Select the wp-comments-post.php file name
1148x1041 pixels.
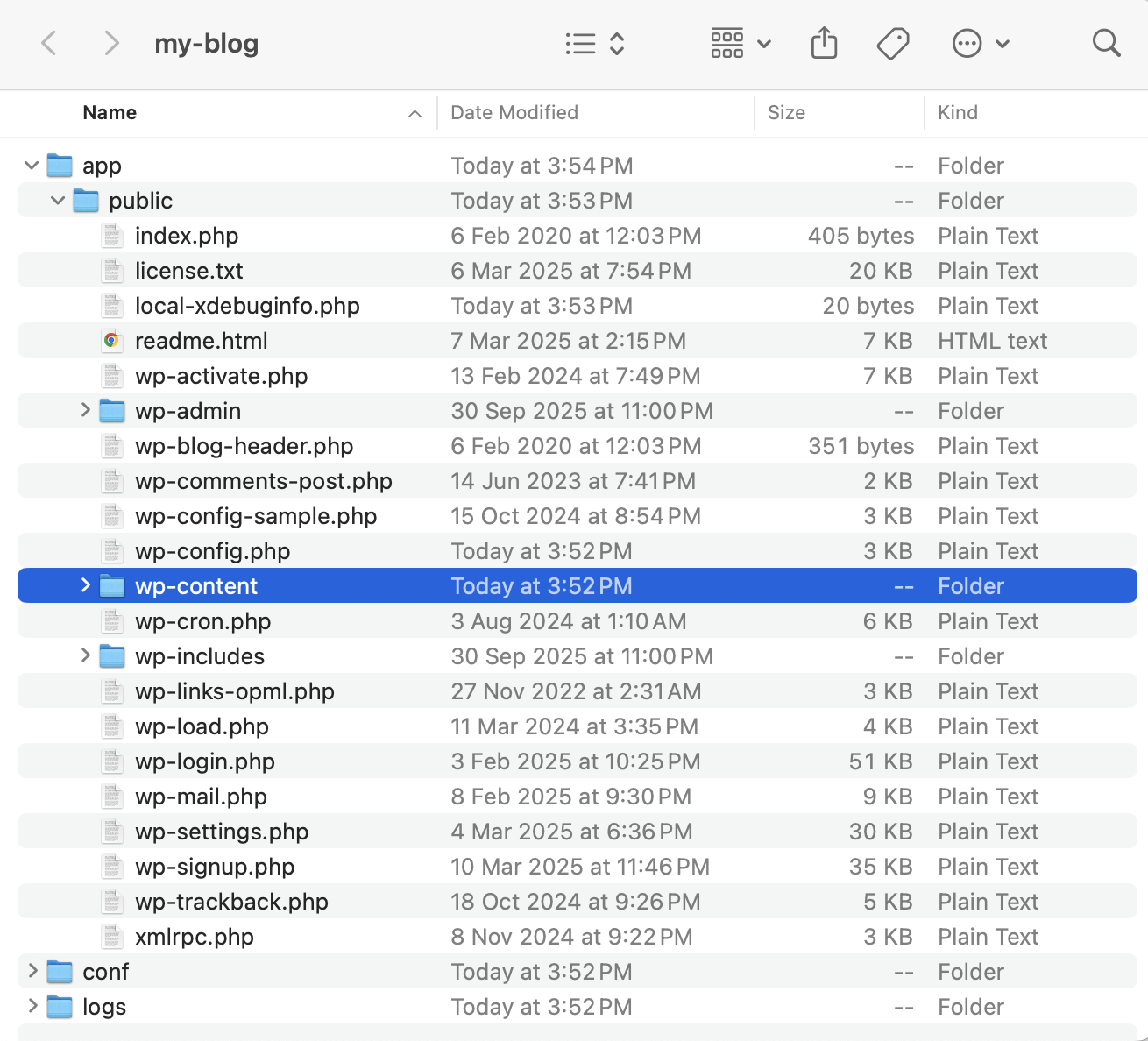[264, 481]
